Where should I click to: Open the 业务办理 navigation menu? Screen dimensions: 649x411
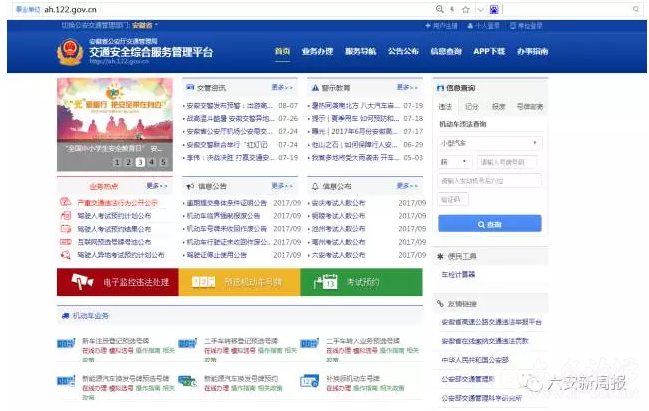317,51
